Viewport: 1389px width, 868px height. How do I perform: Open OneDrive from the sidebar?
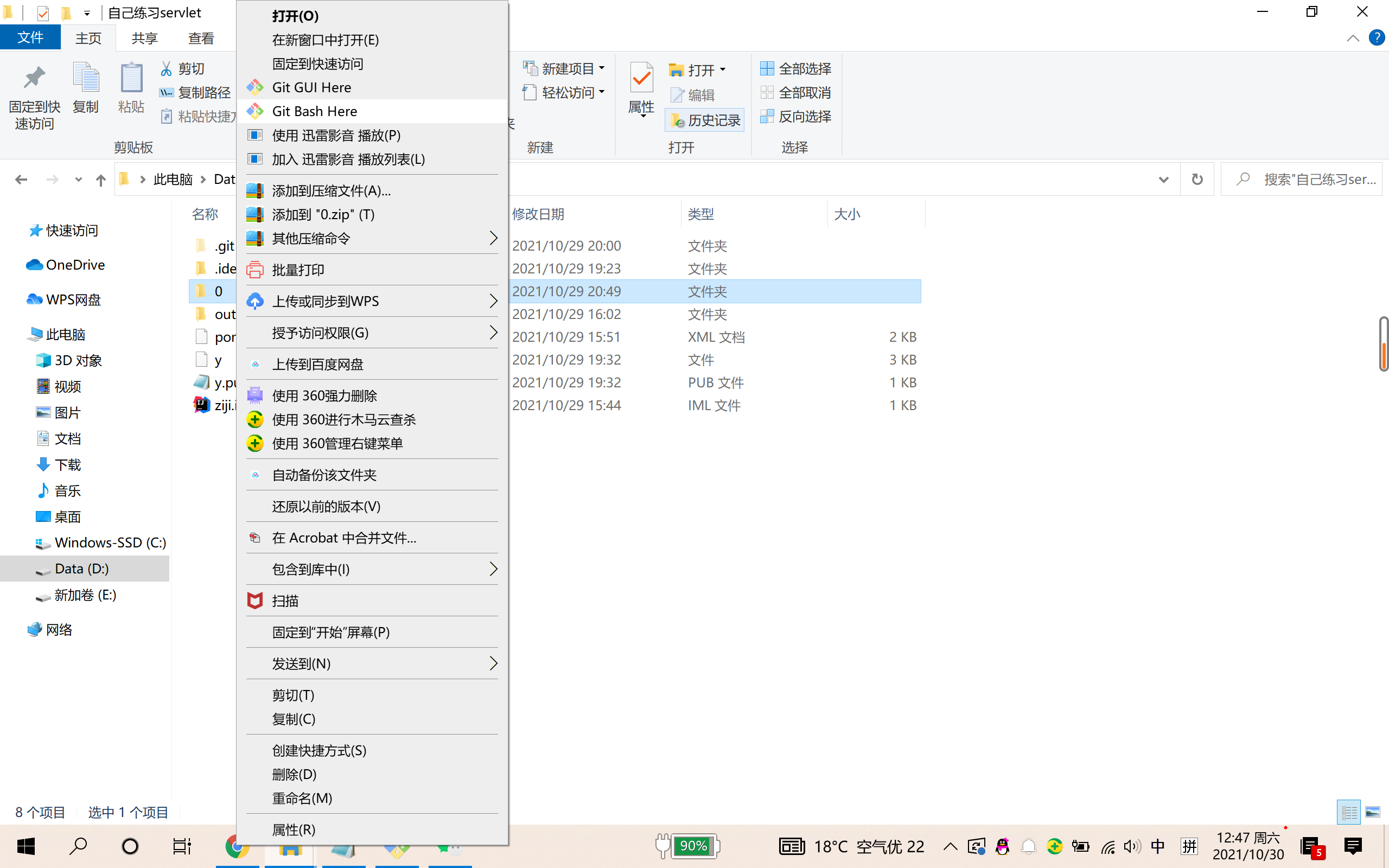(x=75, y=265)
